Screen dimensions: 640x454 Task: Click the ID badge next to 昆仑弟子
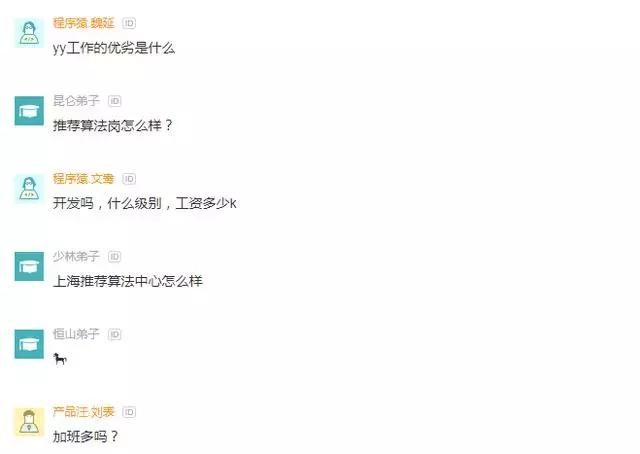tap(115, 101)
